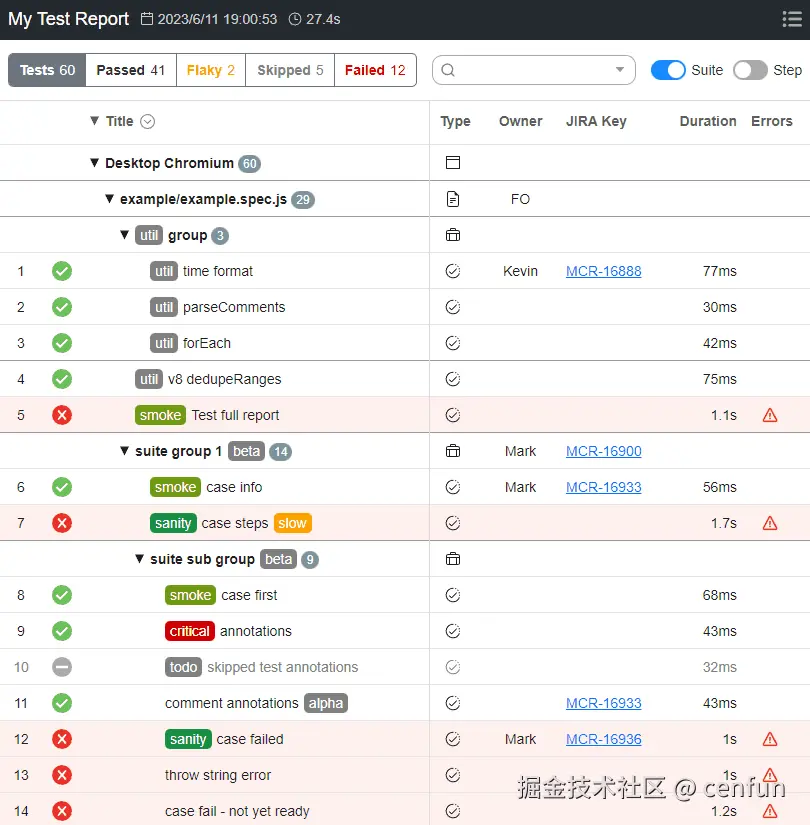
Task: Click the Type column header
Action: tap(455, 121)
